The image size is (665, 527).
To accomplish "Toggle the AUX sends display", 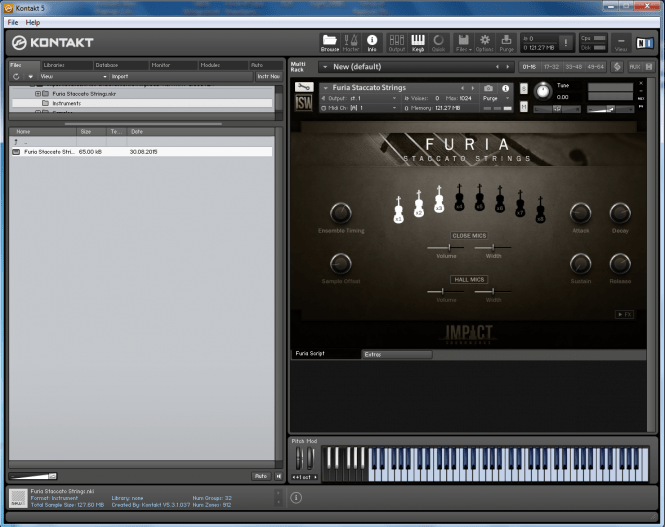I will coord(634,67).
